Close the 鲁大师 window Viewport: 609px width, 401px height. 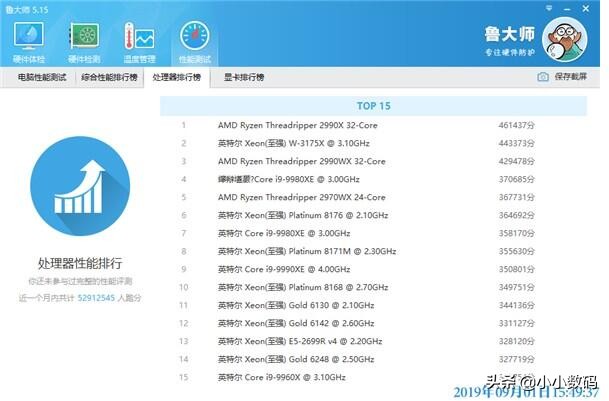click(586, 8)
